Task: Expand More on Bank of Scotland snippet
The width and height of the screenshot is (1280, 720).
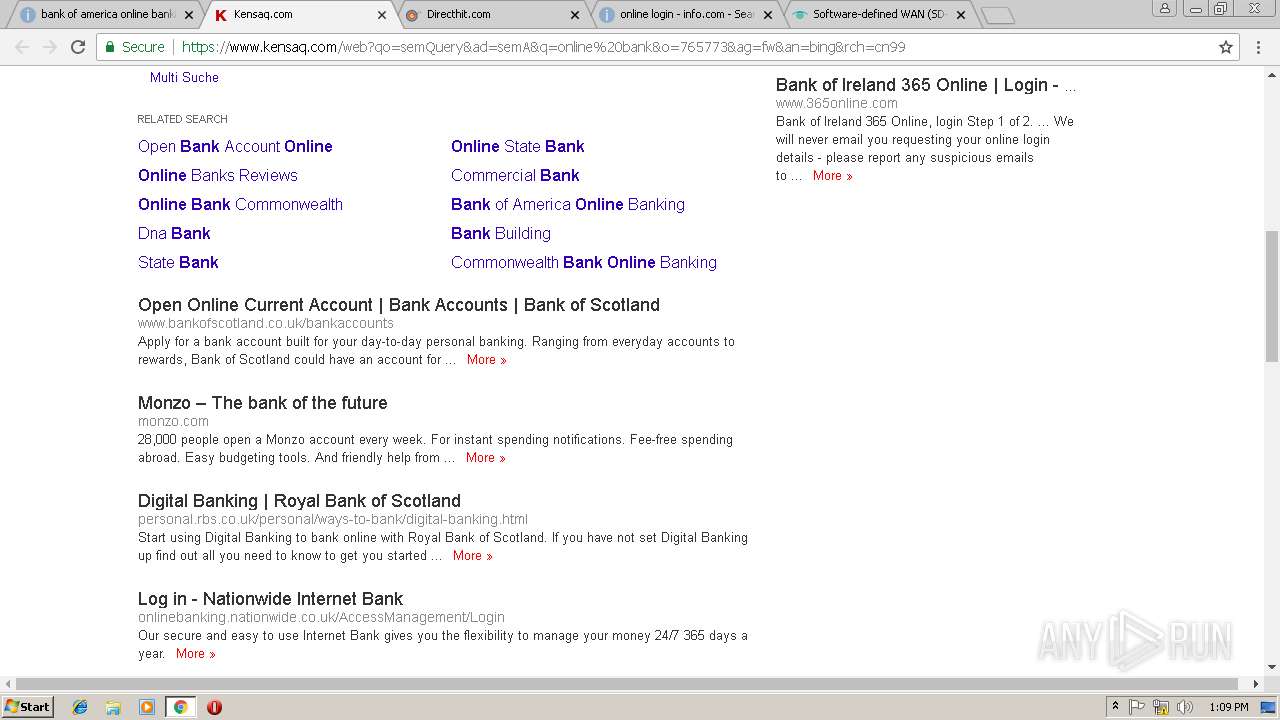Action: [x=487, y=360]
